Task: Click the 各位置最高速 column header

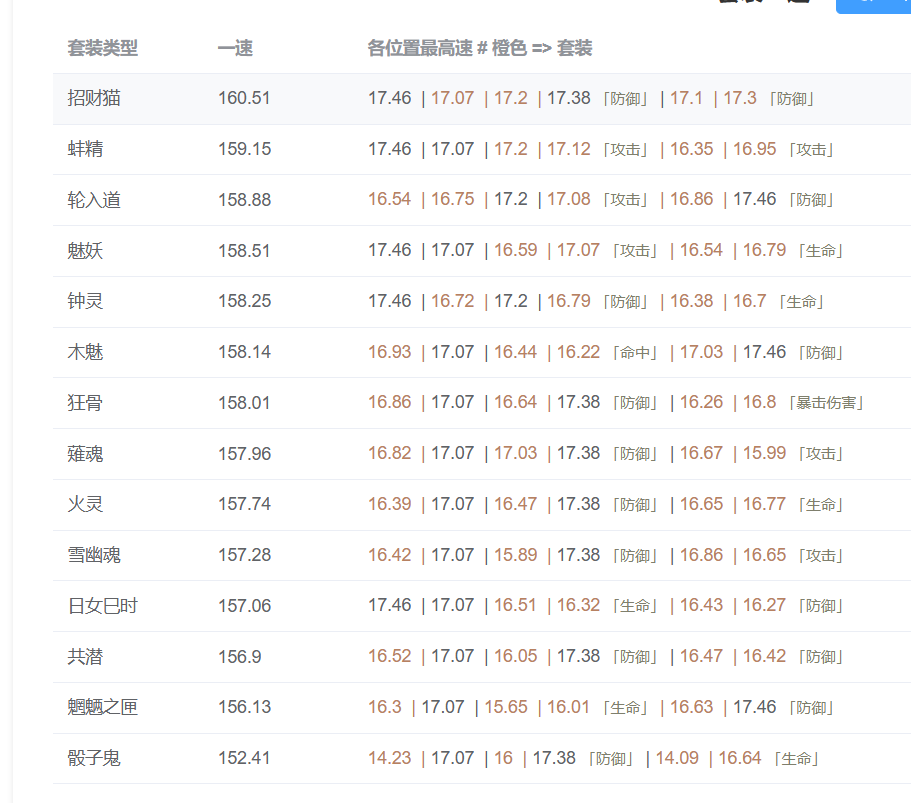Action: (480, 48)
